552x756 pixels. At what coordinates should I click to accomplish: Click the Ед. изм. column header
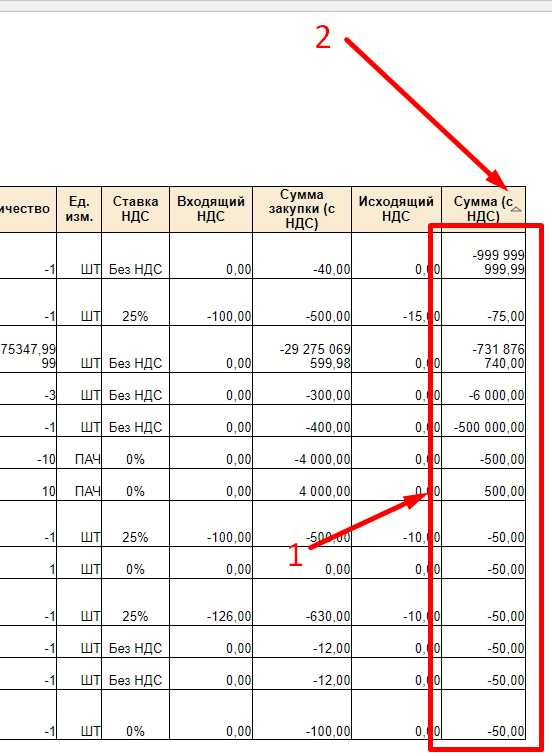point(79,209)
